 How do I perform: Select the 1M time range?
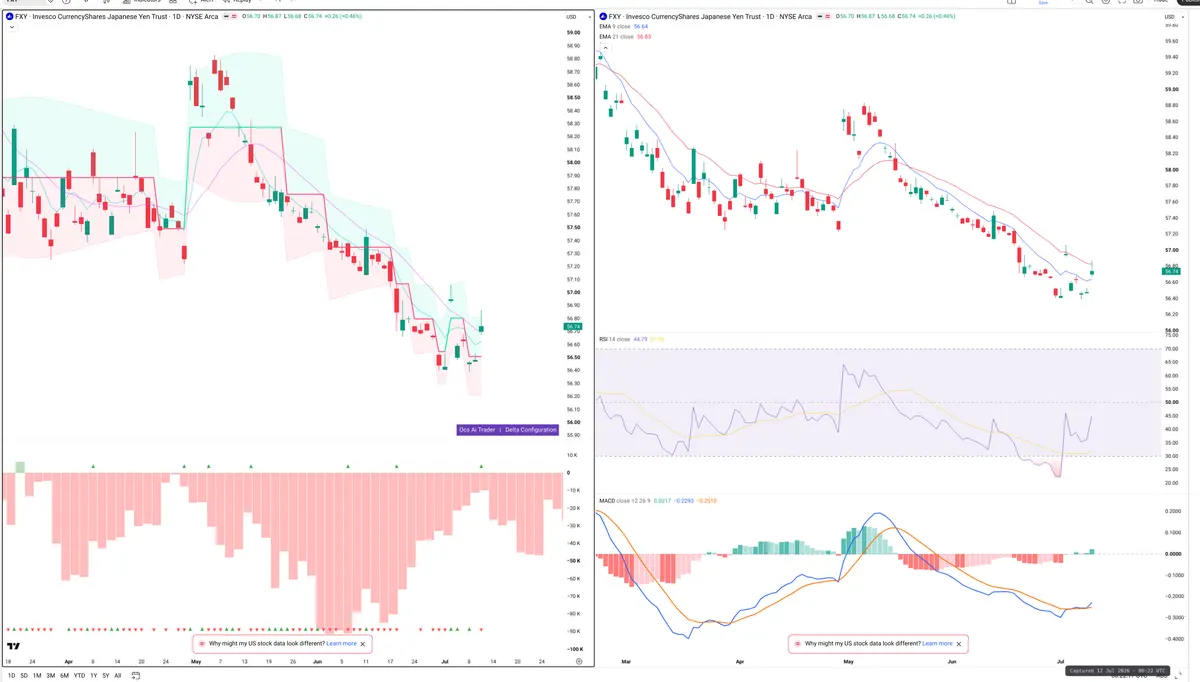(37, 676)
